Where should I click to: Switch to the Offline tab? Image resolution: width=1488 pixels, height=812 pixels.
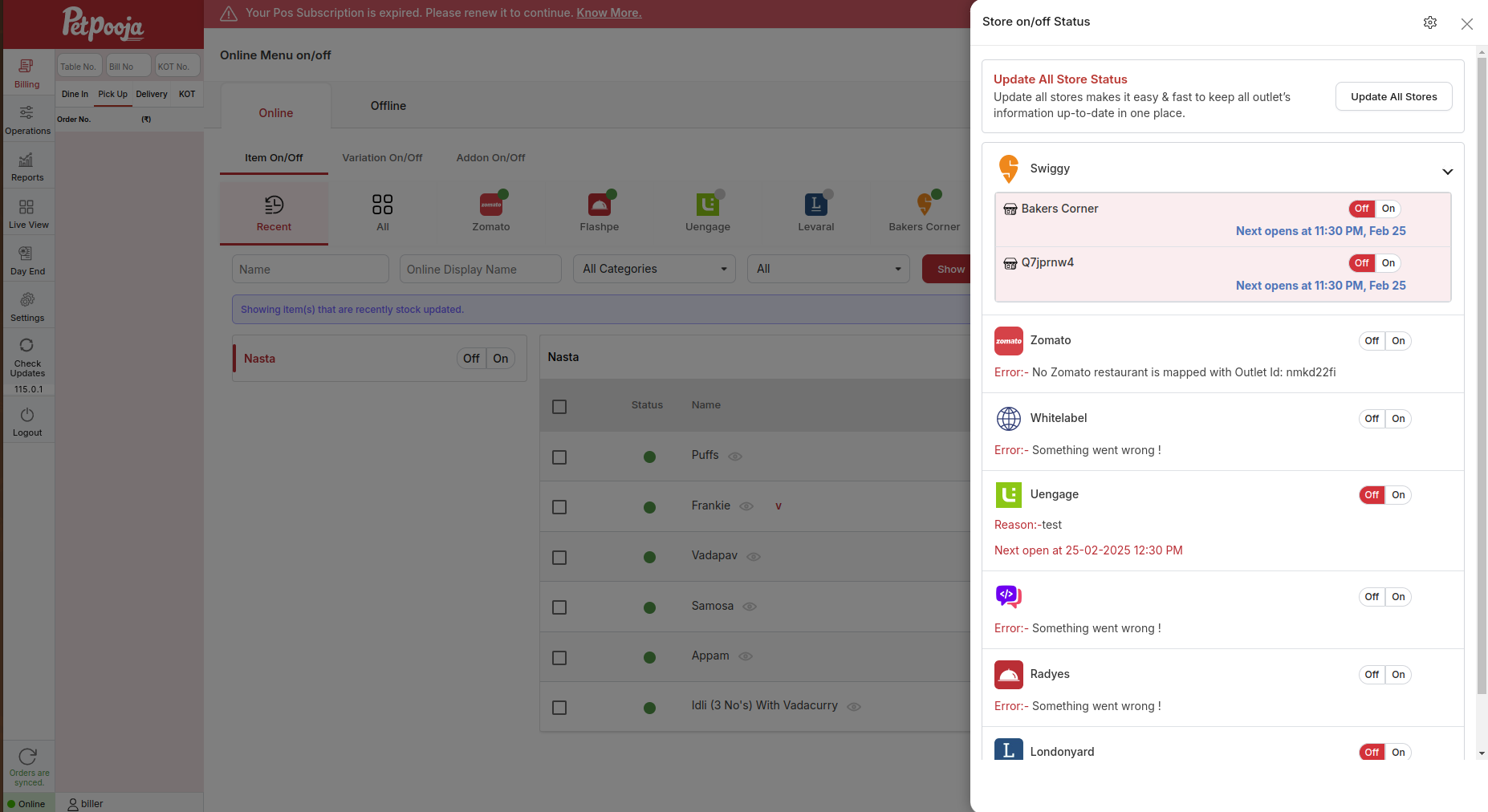tap(388, 106)
